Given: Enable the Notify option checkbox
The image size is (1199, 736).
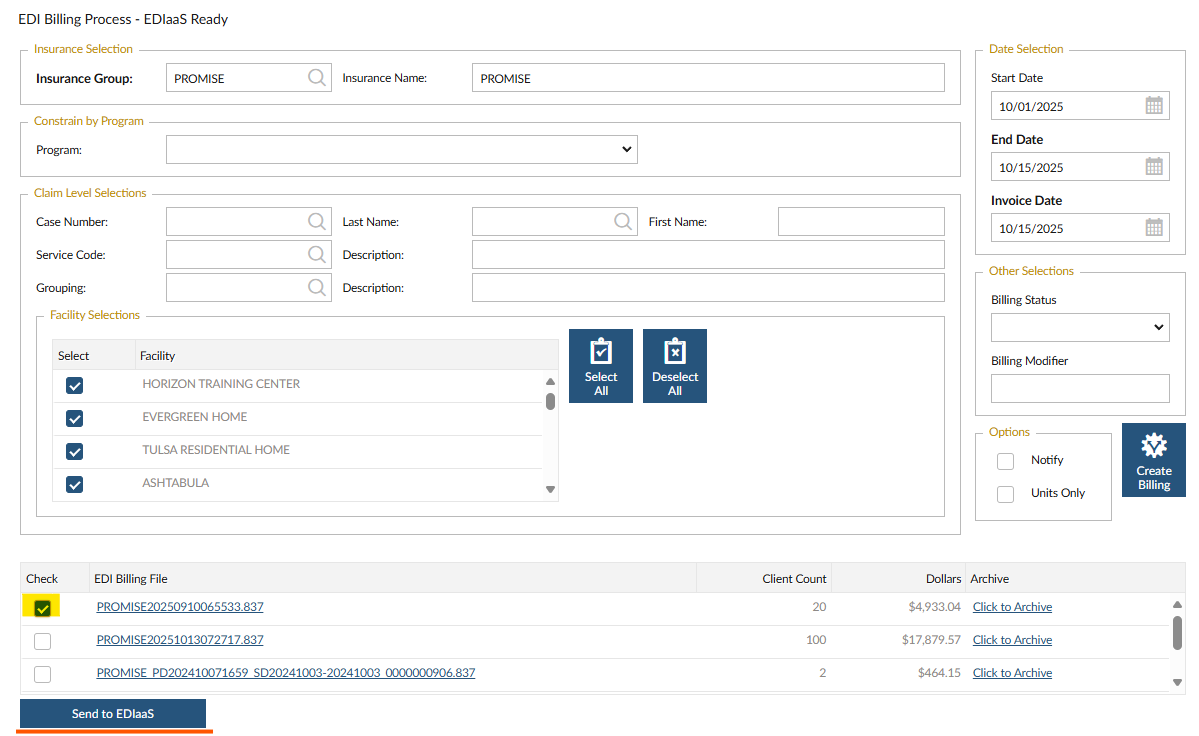Looking at the screenshot, I should (x=1006, y=461).
